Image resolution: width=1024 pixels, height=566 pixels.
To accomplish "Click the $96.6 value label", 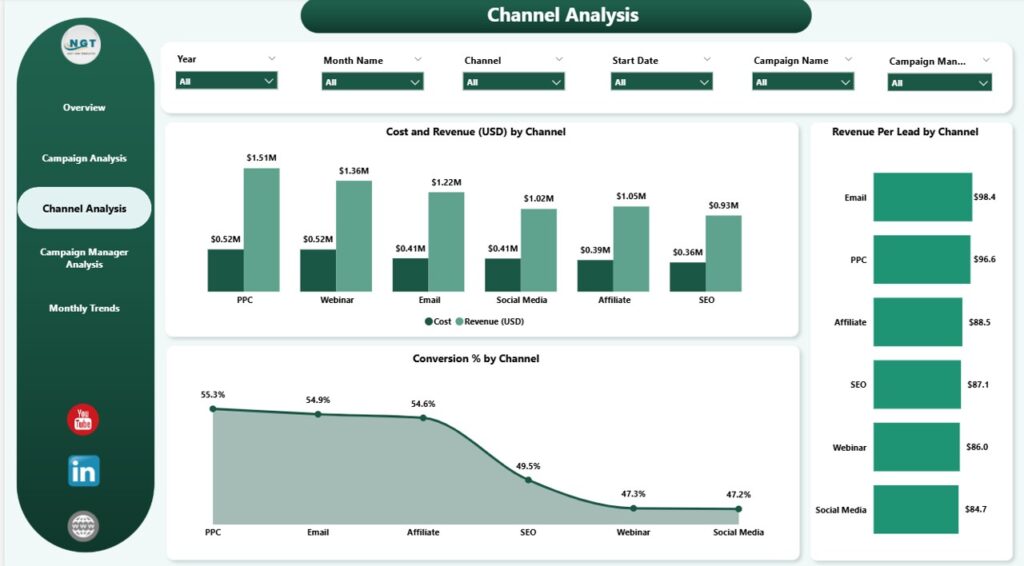I will [x=984, y=259].
